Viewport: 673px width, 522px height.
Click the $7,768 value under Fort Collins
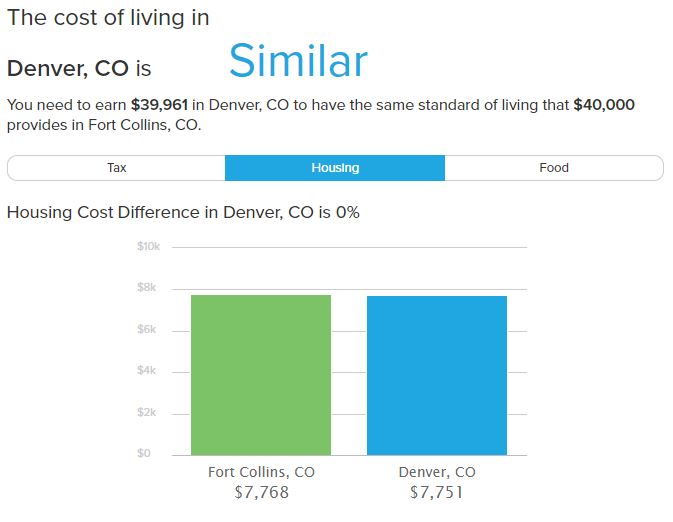261,492
